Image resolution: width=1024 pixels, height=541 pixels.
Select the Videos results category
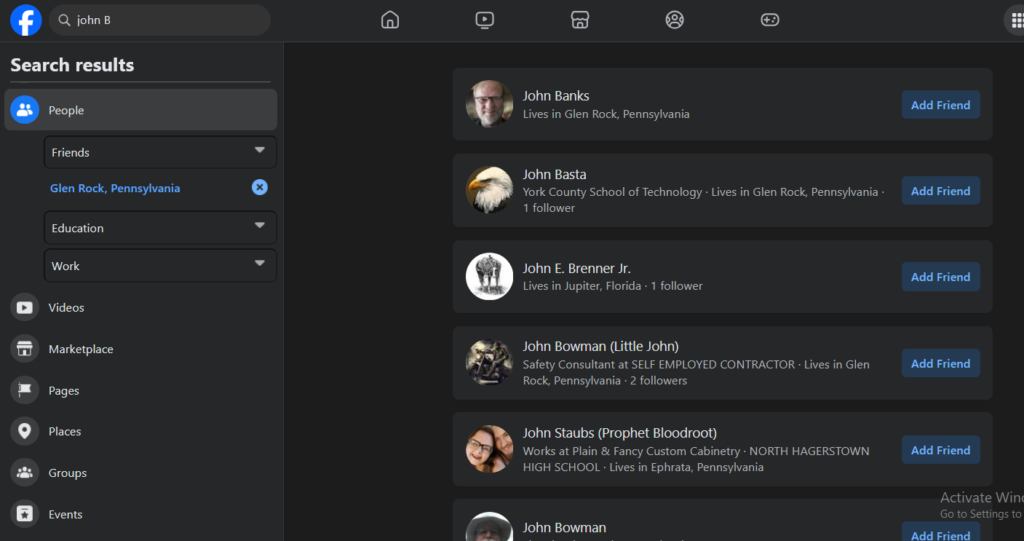tap(141, 307)
